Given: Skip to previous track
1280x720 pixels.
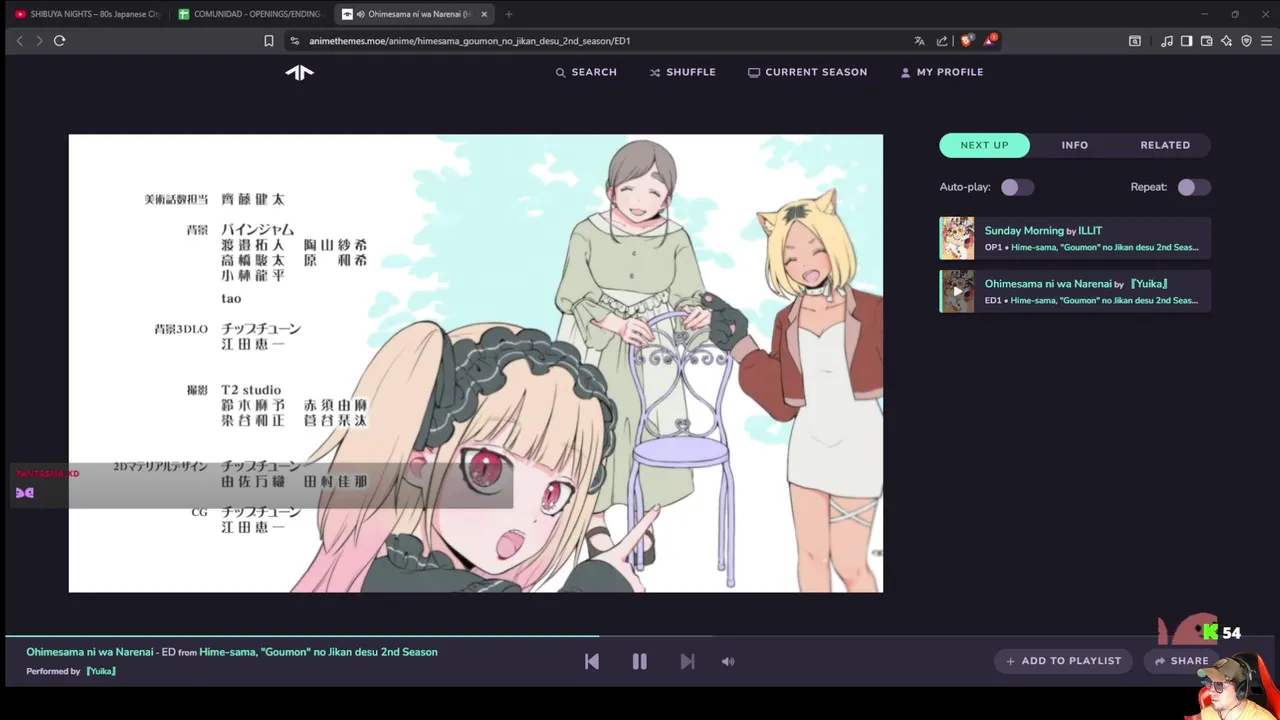Looking at the screenshot, I should pyautogui.click(x=592, y=661).
